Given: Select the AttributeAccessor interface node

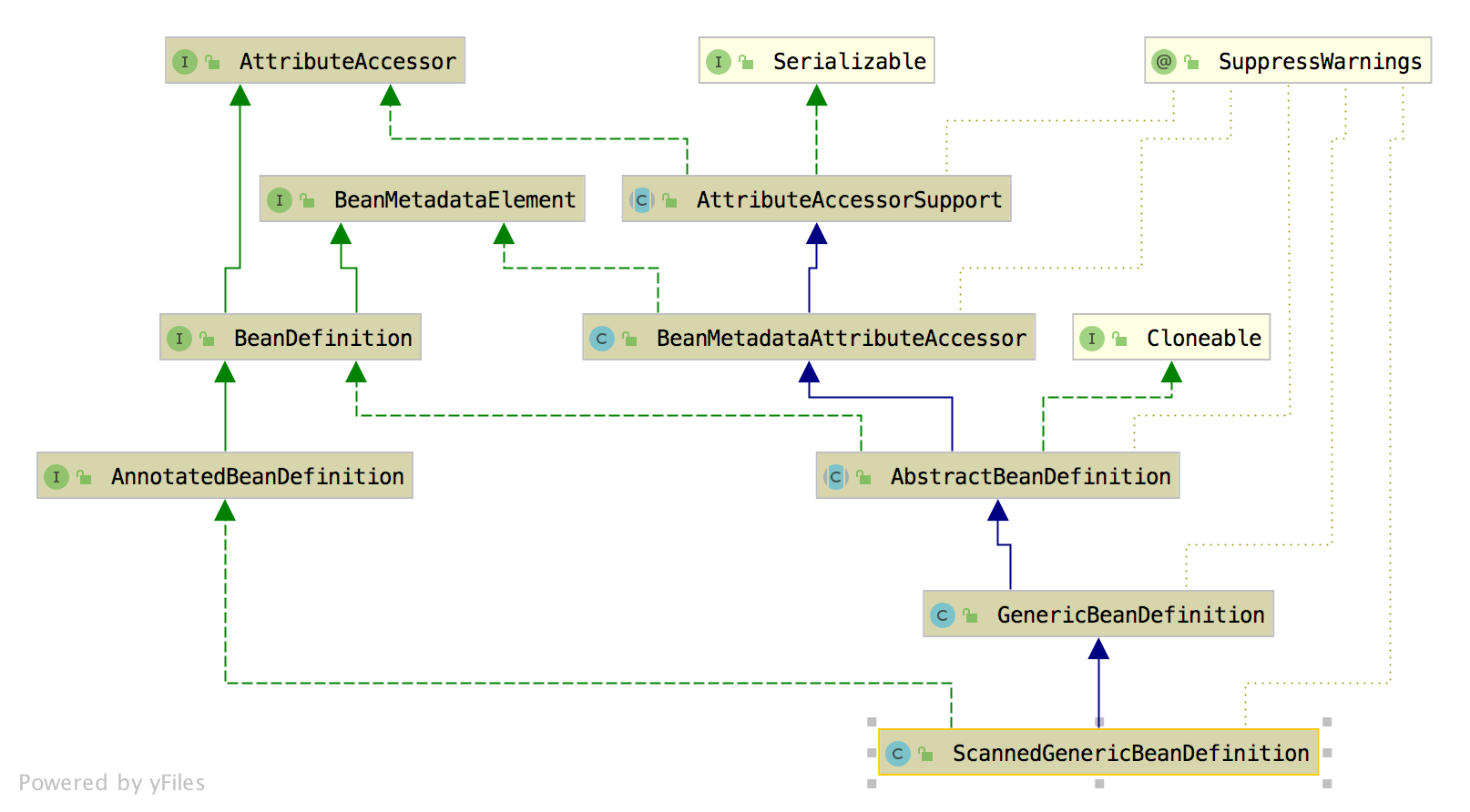Looking at the screenshot, I should point(315,61).
